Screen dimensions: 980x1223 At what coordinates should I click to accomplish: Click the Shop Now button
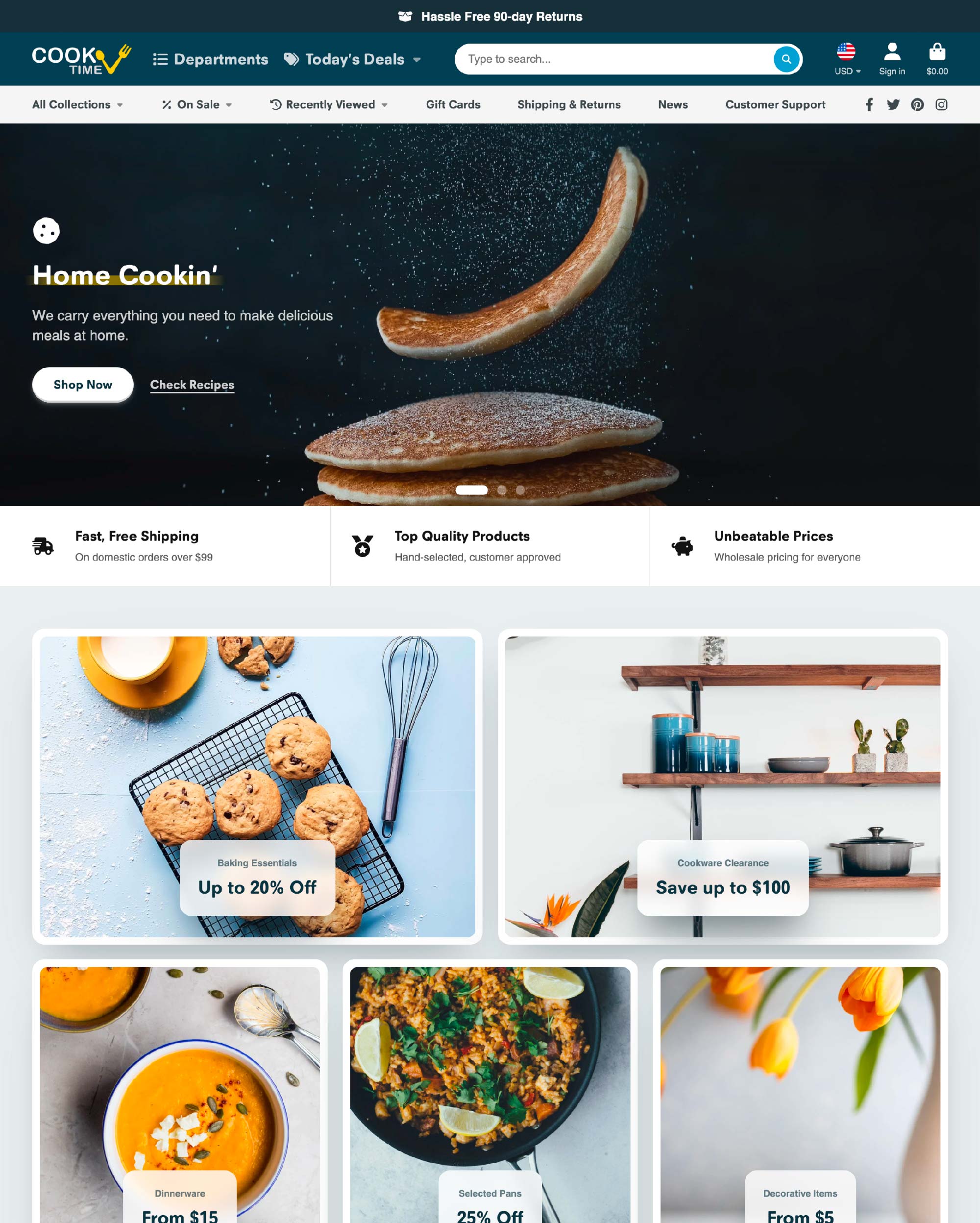[84, 384]
